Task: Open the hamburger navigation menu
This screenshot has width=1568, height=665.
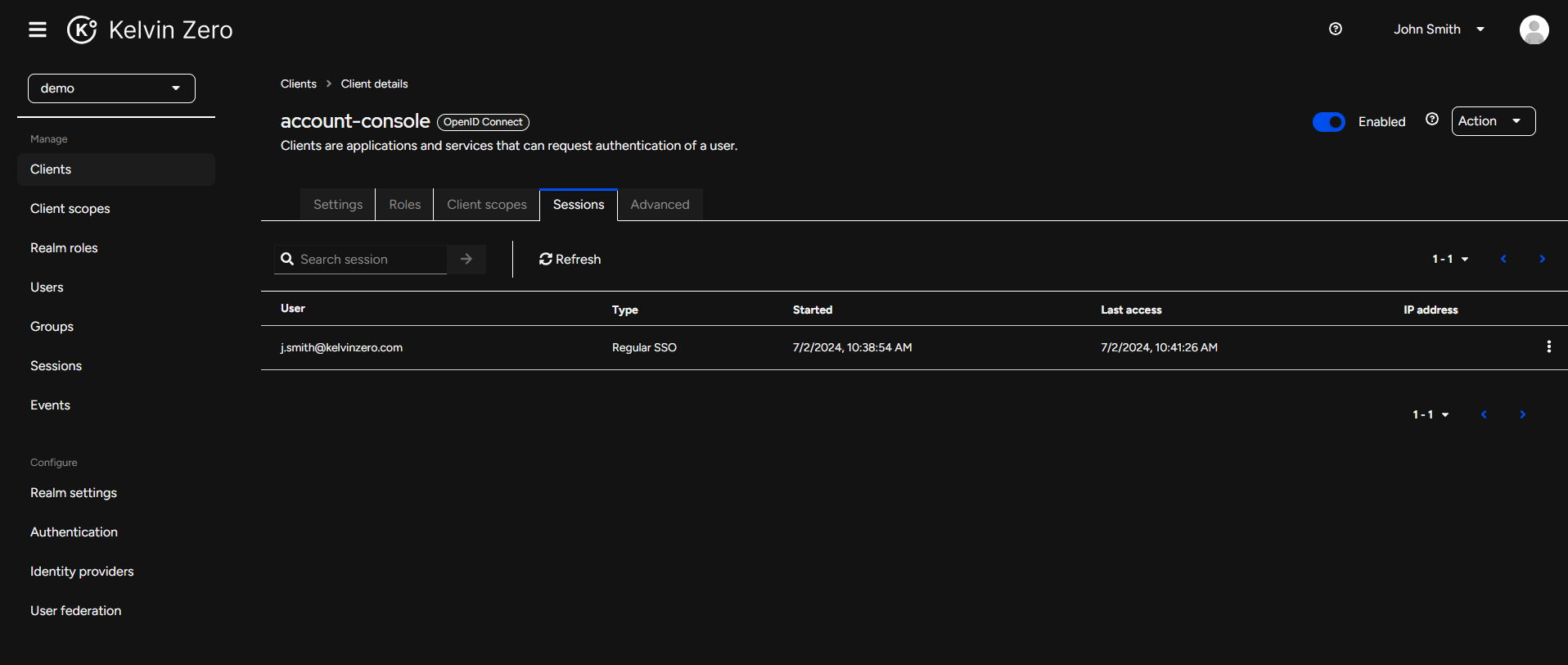Action: [38, 29]
